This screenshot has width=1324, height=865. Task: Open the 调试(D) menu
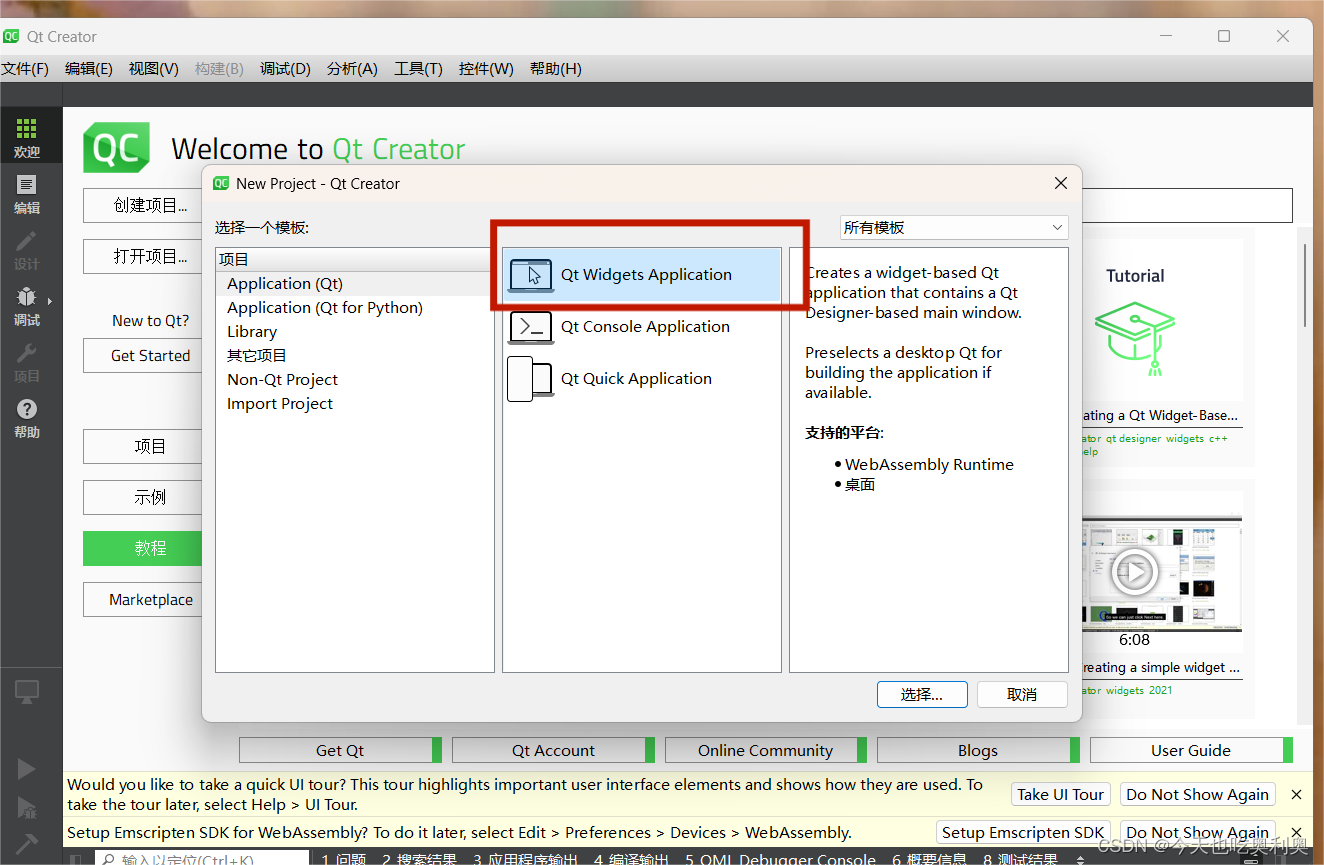tap(285, 68)
